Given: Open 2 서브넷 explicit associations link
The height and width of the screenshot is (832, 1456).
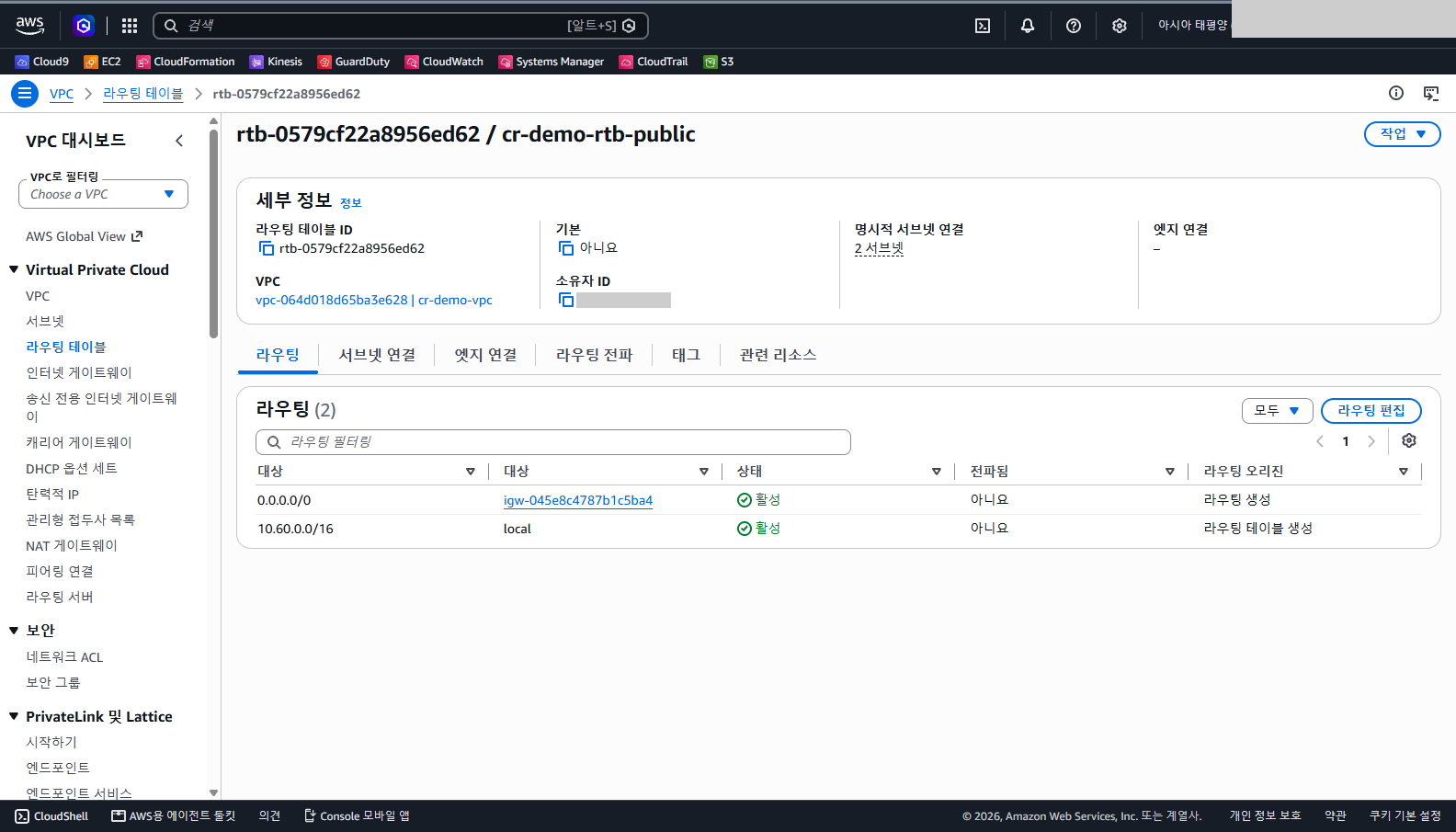Looking at the screenshot, I should 879,248.
